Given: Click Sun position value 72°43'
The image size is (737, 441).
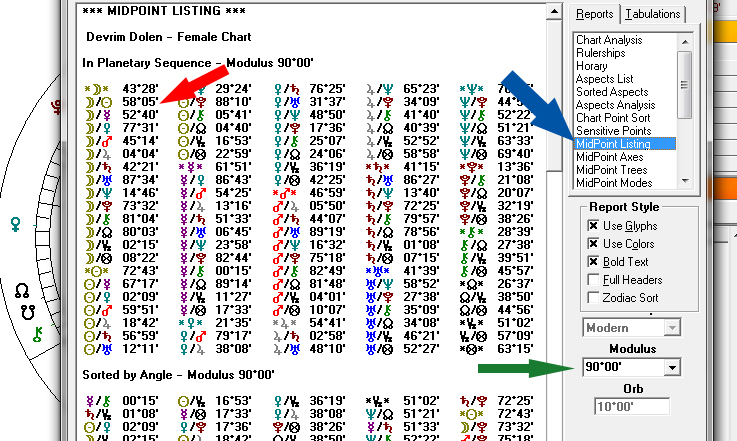Looking at the screenshot, I should [141, 271].
